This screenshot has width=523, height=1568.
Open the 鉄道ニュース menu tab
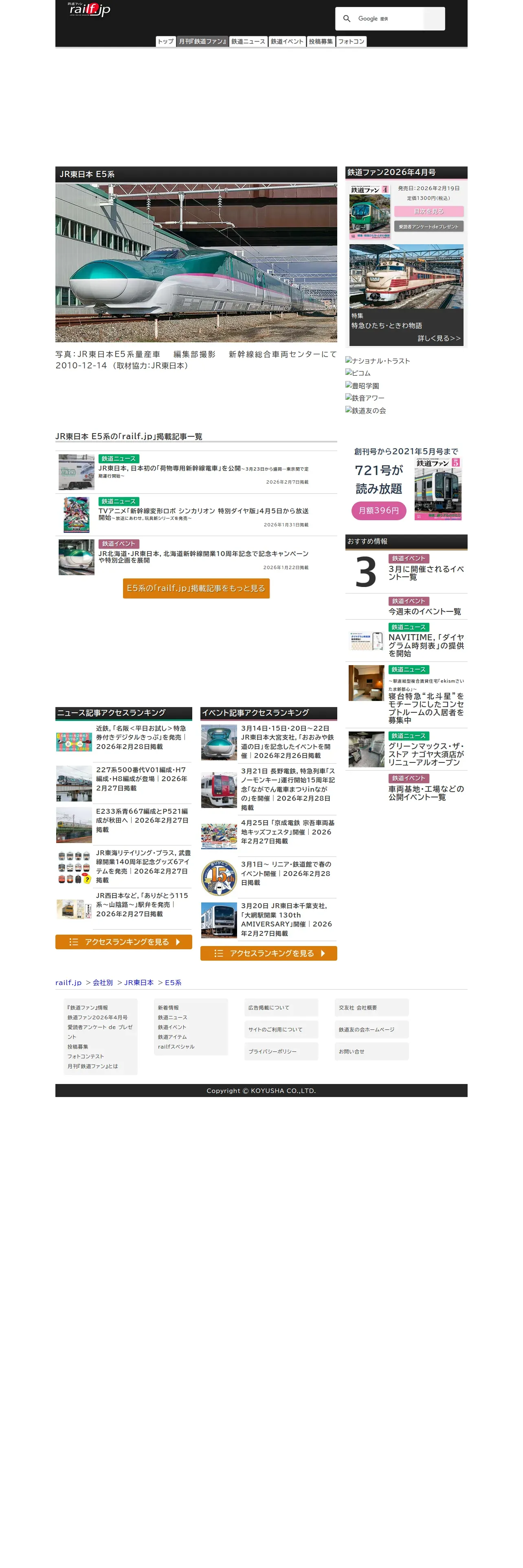click(248, 42)
